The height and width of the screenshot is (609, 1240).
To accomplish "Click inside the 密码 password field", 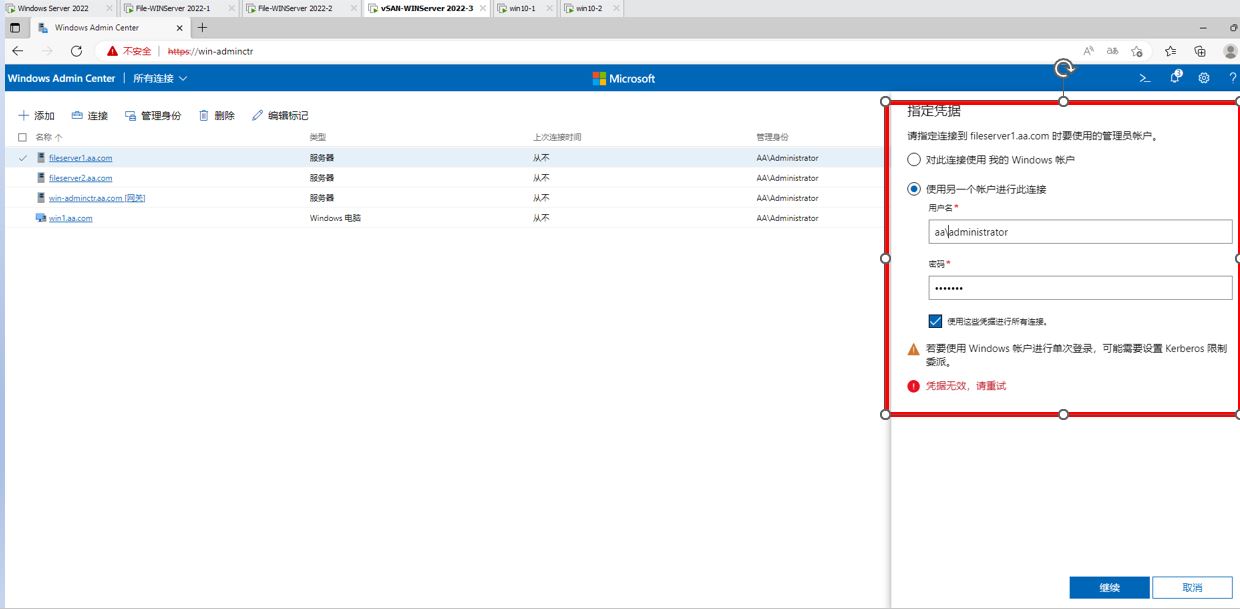I will click(x=1078, y=287).
